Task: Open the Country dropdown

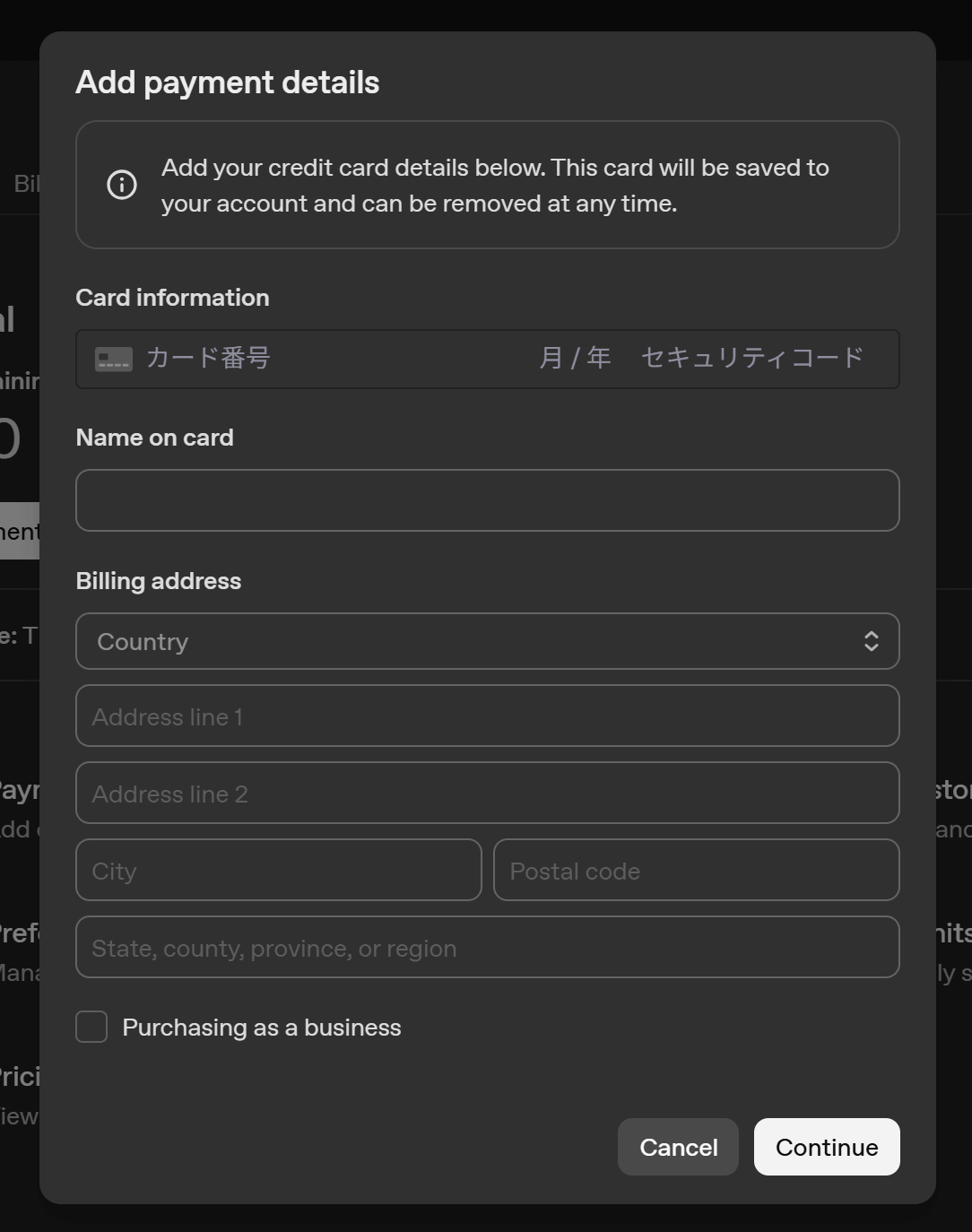Action: [x=487, y=641]
